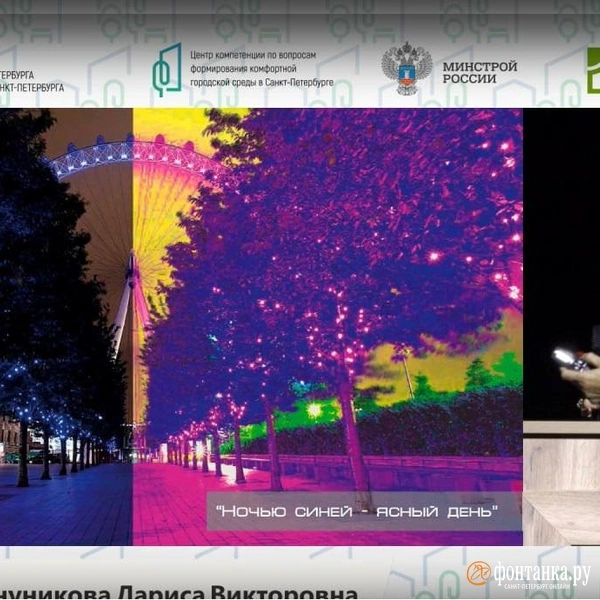Click the МИНСТРОЙ РОССИИ text

pos(480,72)
